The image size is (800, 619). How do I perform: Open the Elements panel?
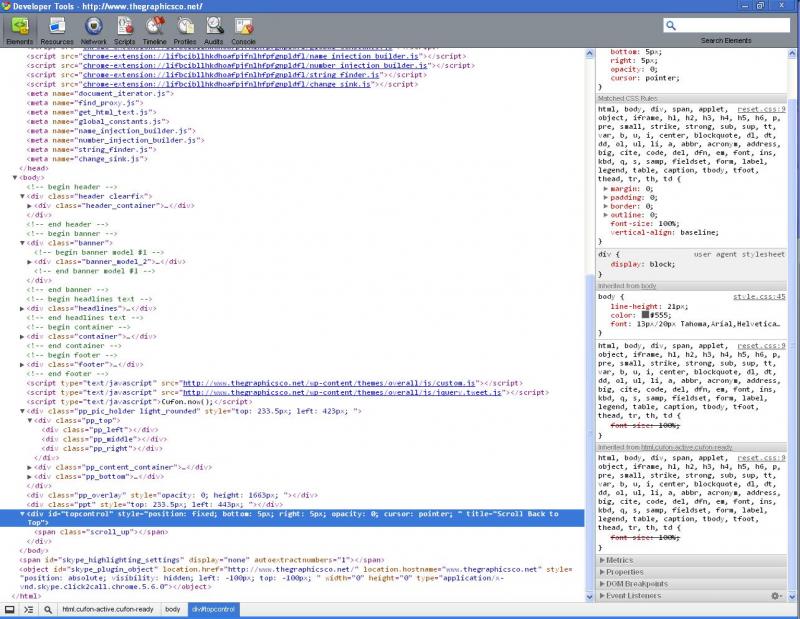[20, 31]
